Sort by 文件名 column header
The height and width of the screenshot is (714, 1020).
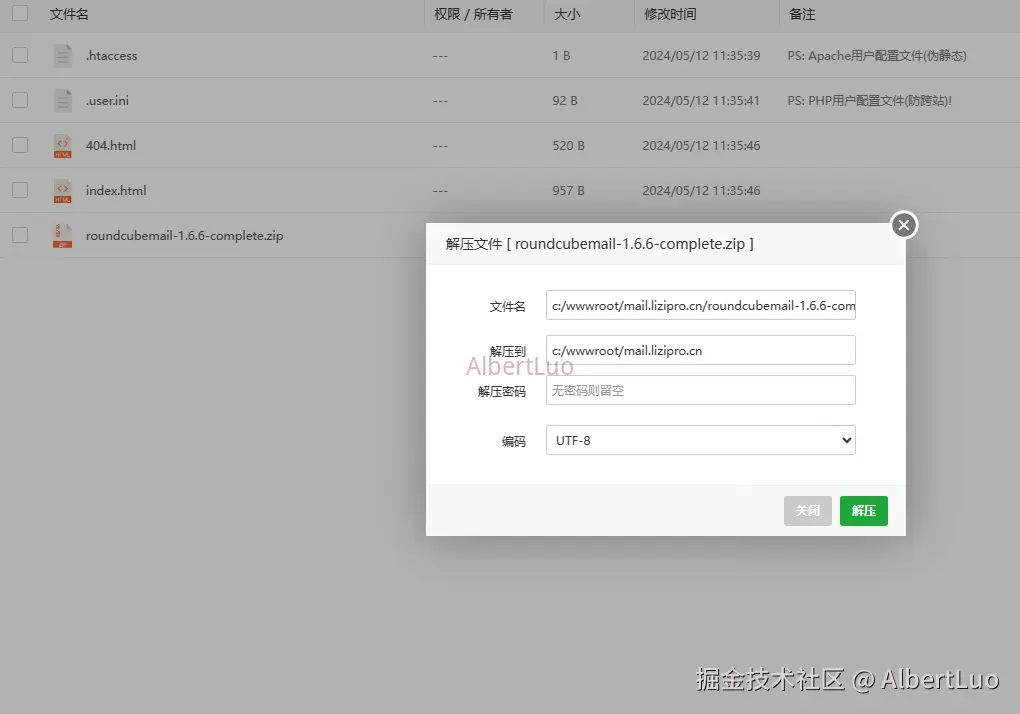point(69,14)
